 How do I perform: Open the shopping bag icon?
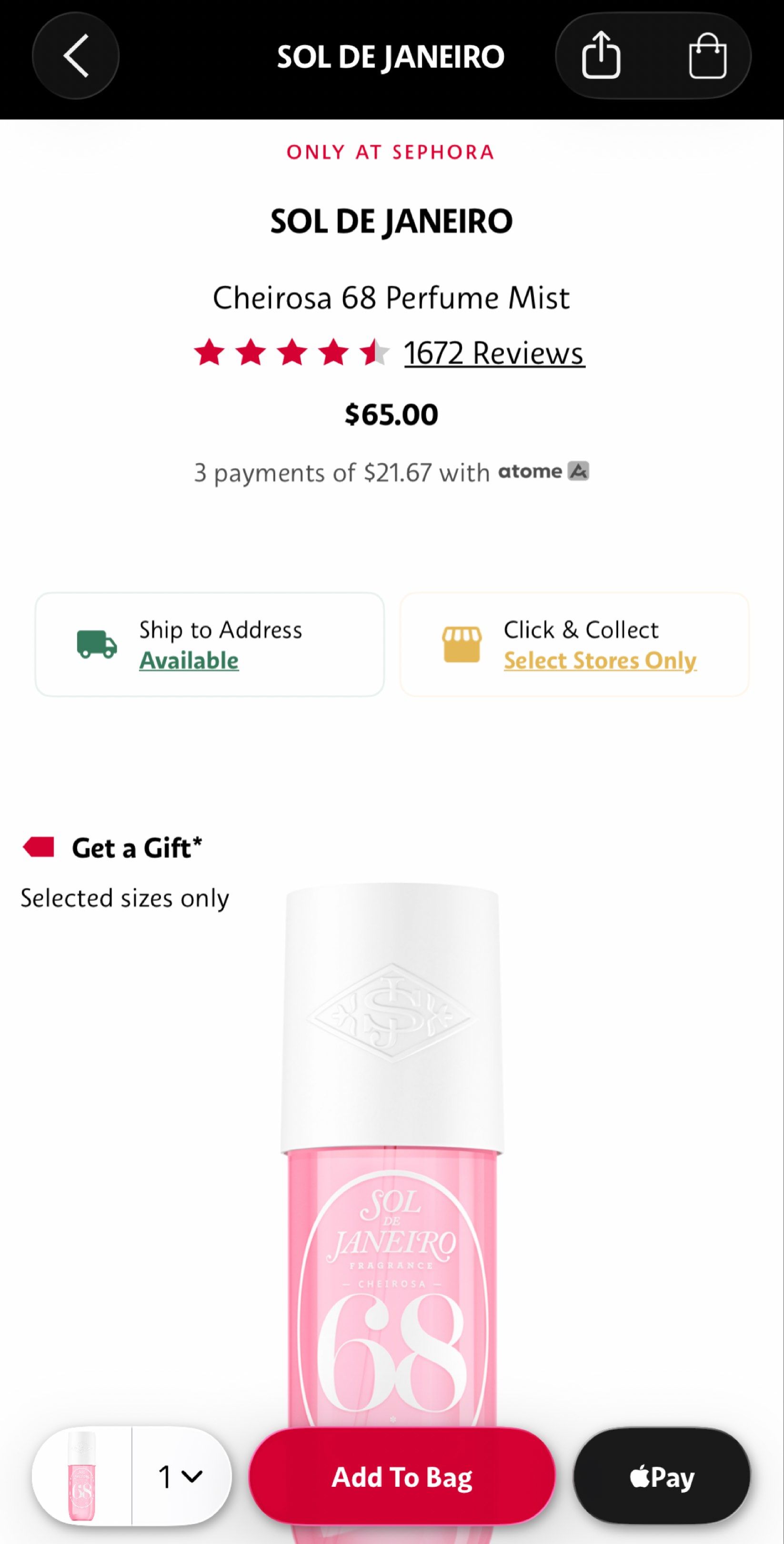pos(707,55)
